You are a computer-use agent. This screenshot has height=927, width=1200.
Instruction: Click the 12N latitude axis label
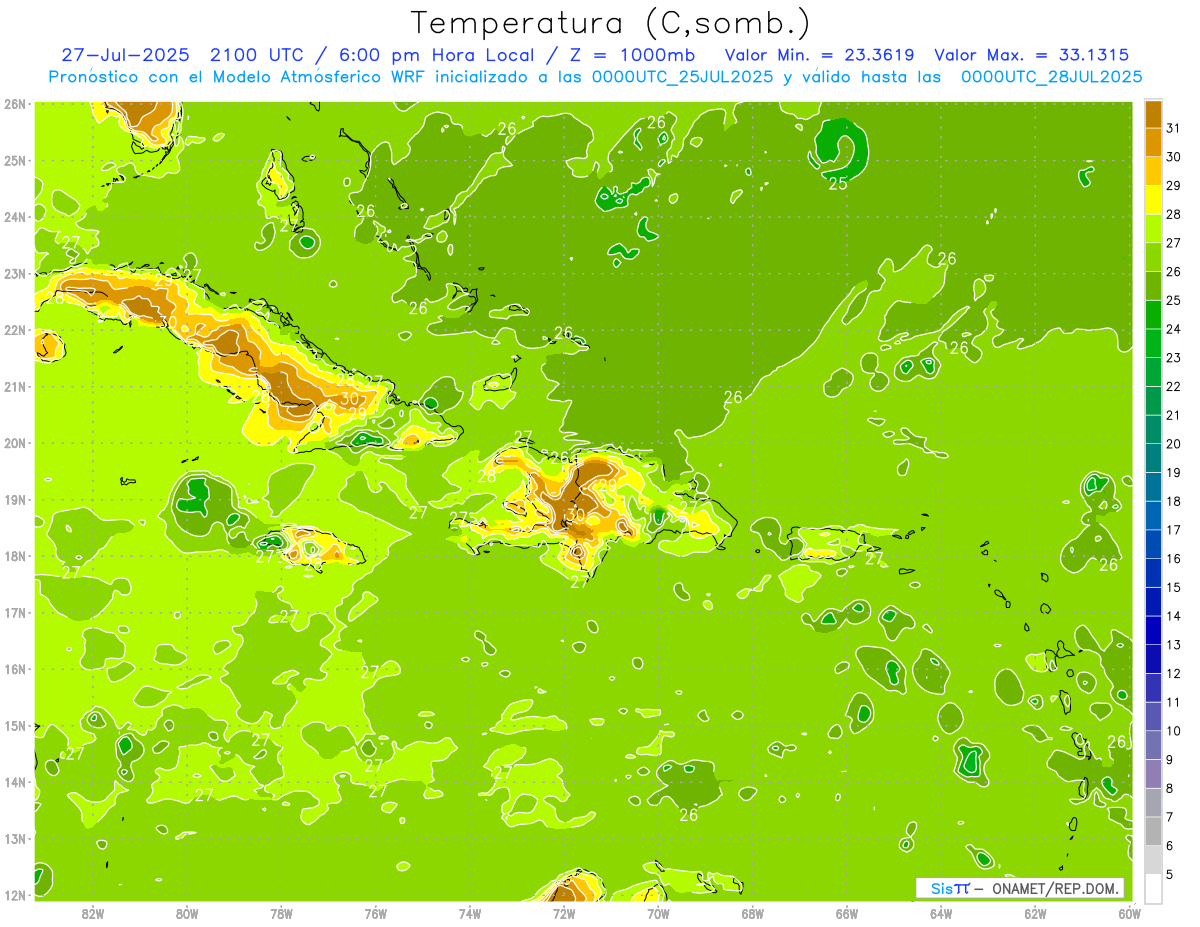click(15, 895)
